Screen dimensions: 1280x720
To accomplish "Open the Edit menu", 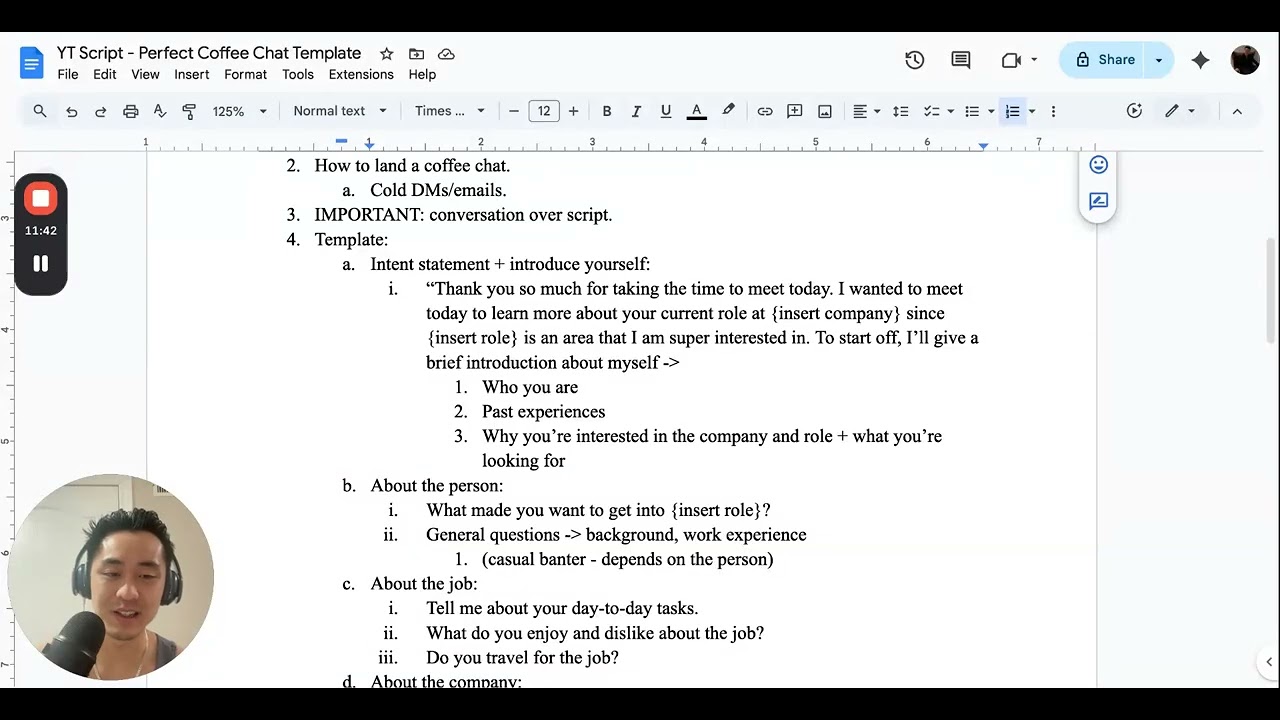I will coord(104,75).
